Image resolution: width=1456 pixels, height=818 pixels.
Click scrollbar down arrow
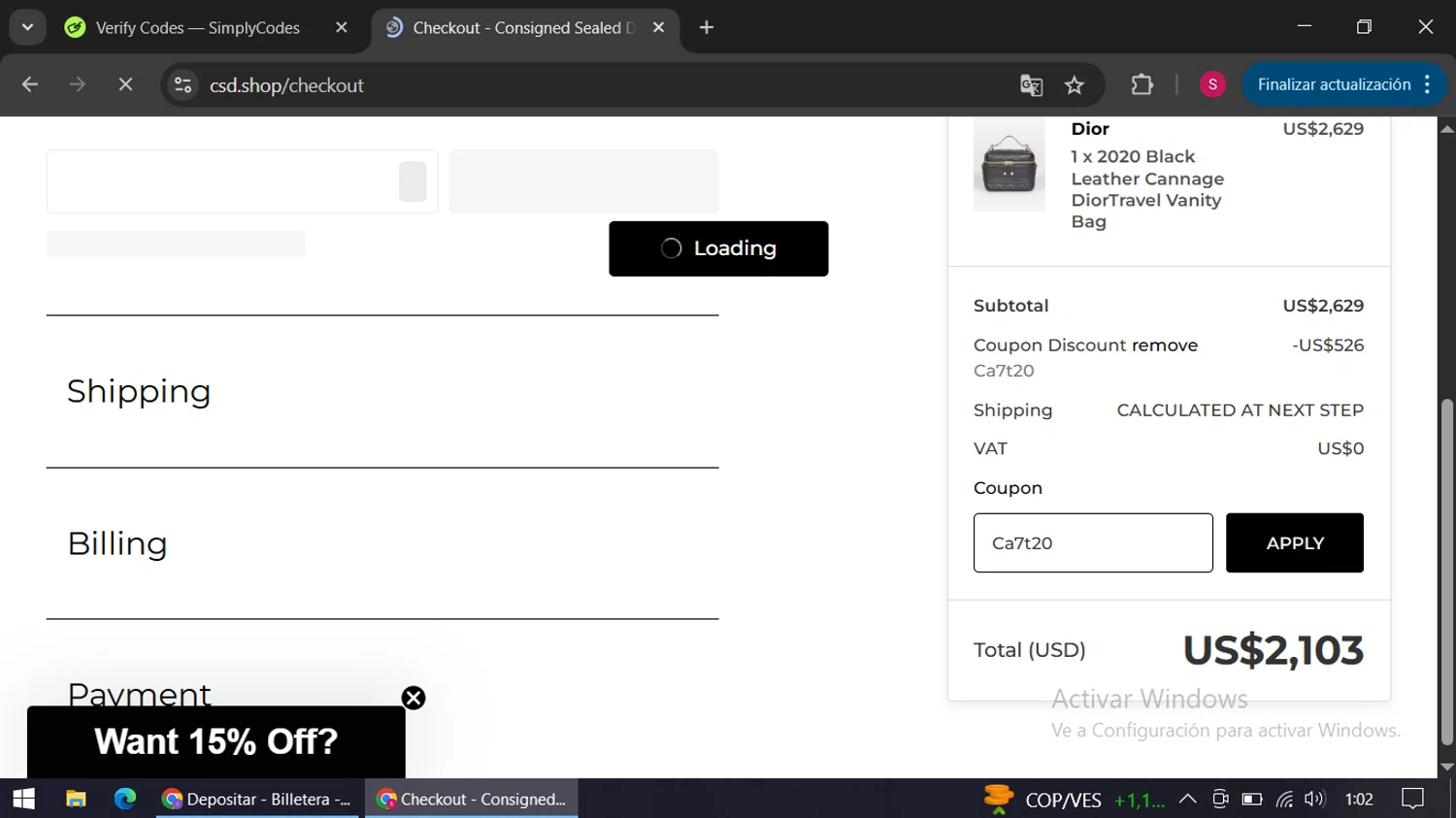1447,767
